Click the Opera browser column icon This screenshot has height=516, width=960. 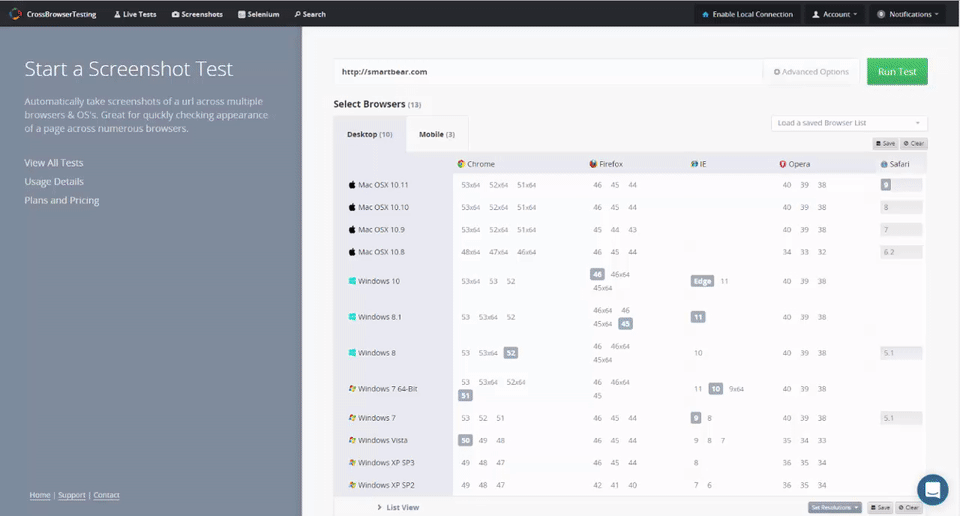782,164
